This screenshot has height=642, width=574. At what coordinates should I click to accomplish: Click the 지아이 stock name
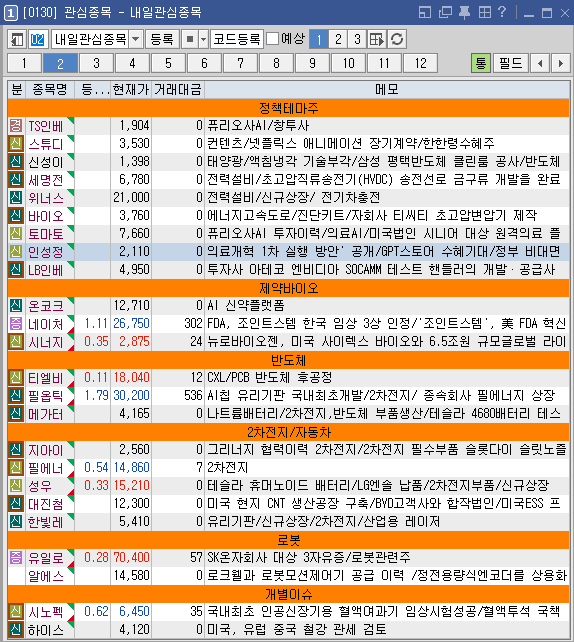[x=45, y=450]
